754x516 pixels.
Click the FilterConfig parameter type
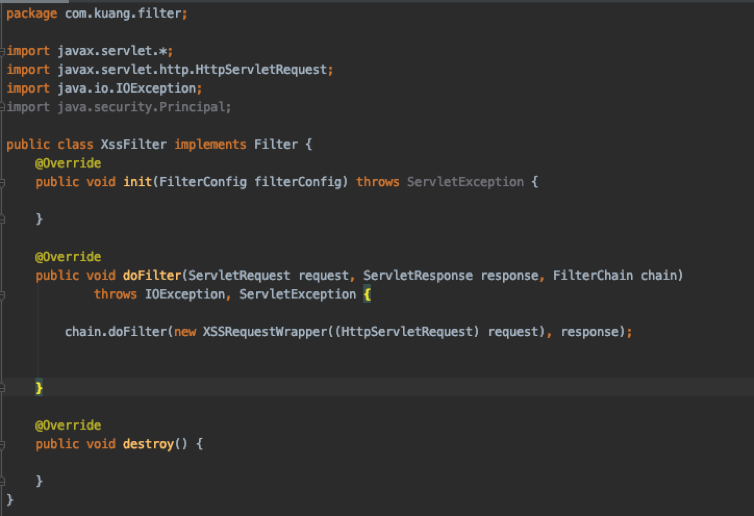tap(203, 182)
